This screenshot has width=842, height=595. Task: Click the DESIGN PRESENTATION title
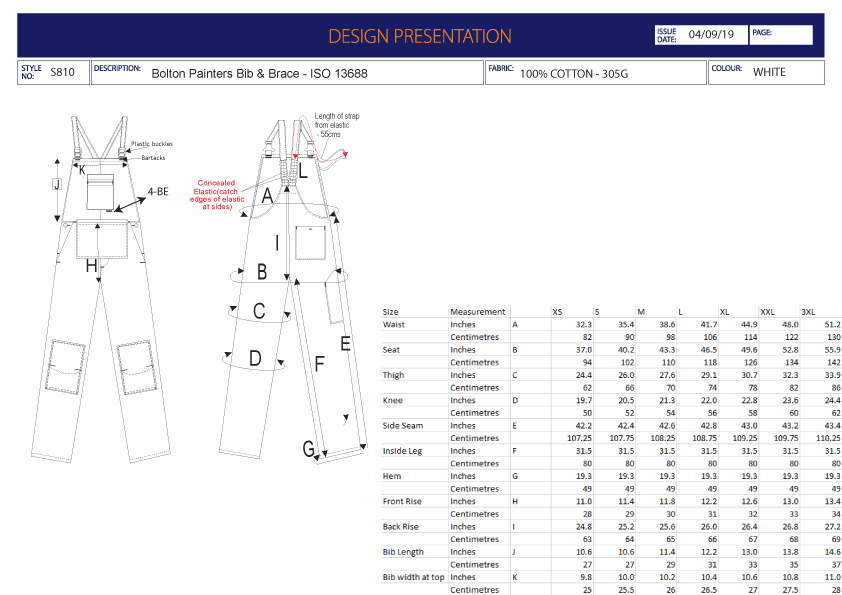(419, 36)
